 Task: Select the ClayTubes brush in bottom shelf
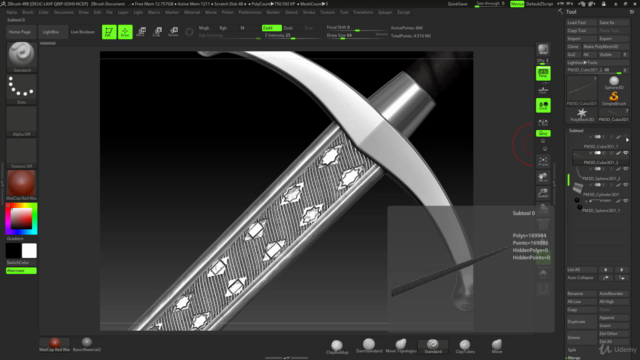tap(465, 346)
